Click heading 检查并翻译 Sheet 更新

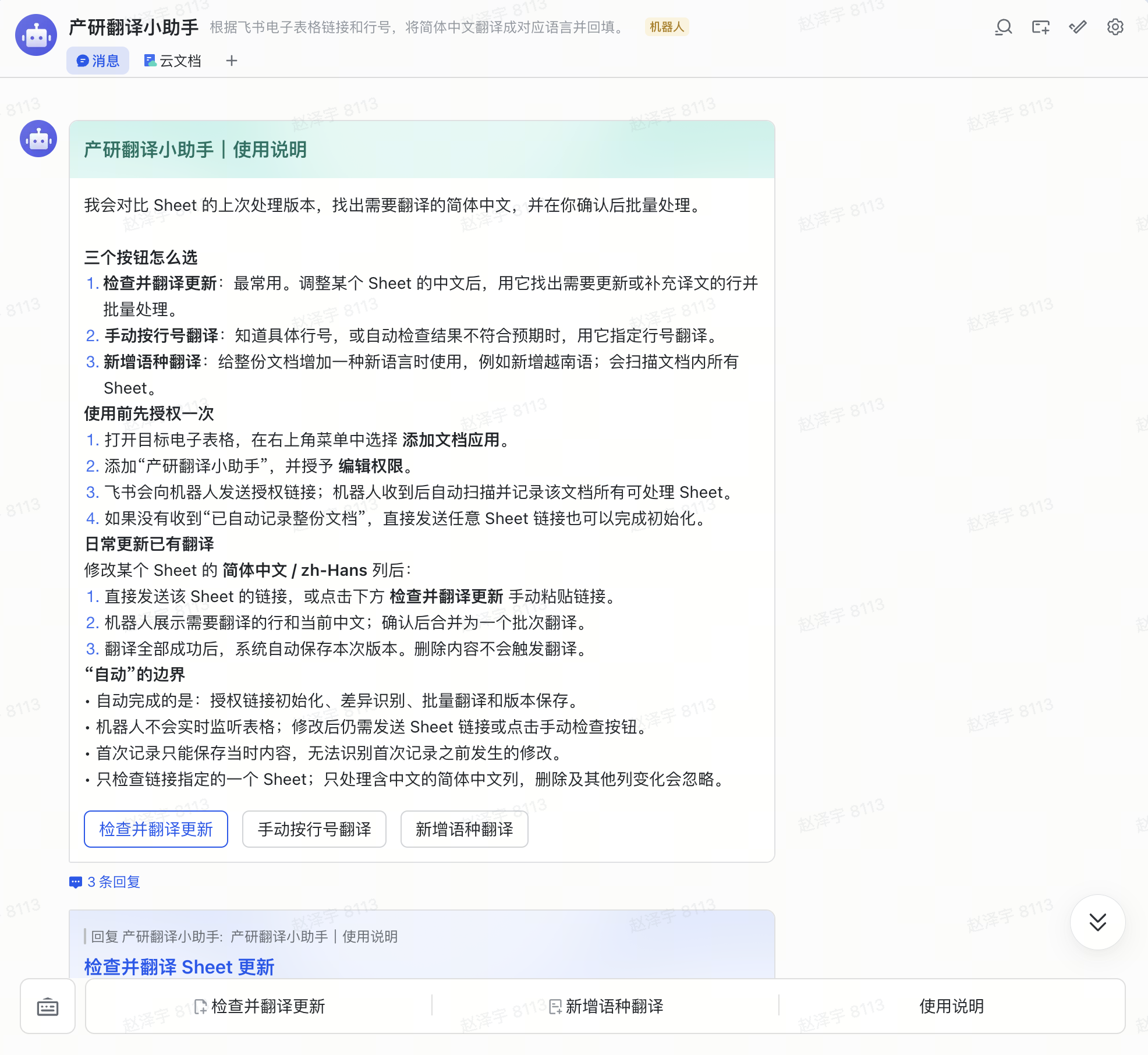(x=179, y=967)
